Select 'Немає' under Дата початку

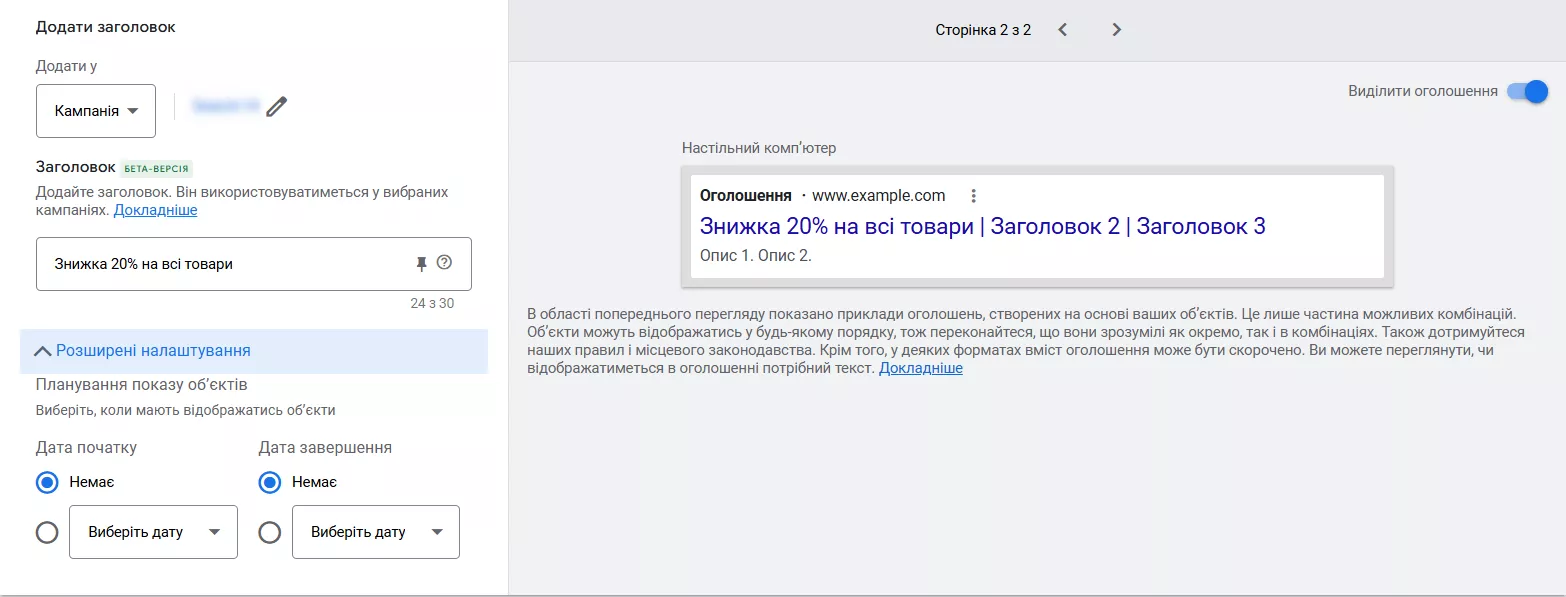click(47, 483)
